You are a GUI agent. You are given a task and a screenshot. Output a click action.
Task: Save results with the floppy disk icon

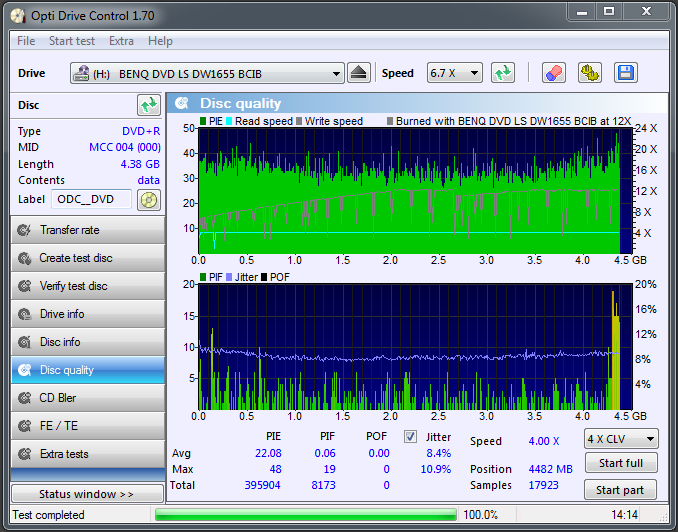click(626, 73)
